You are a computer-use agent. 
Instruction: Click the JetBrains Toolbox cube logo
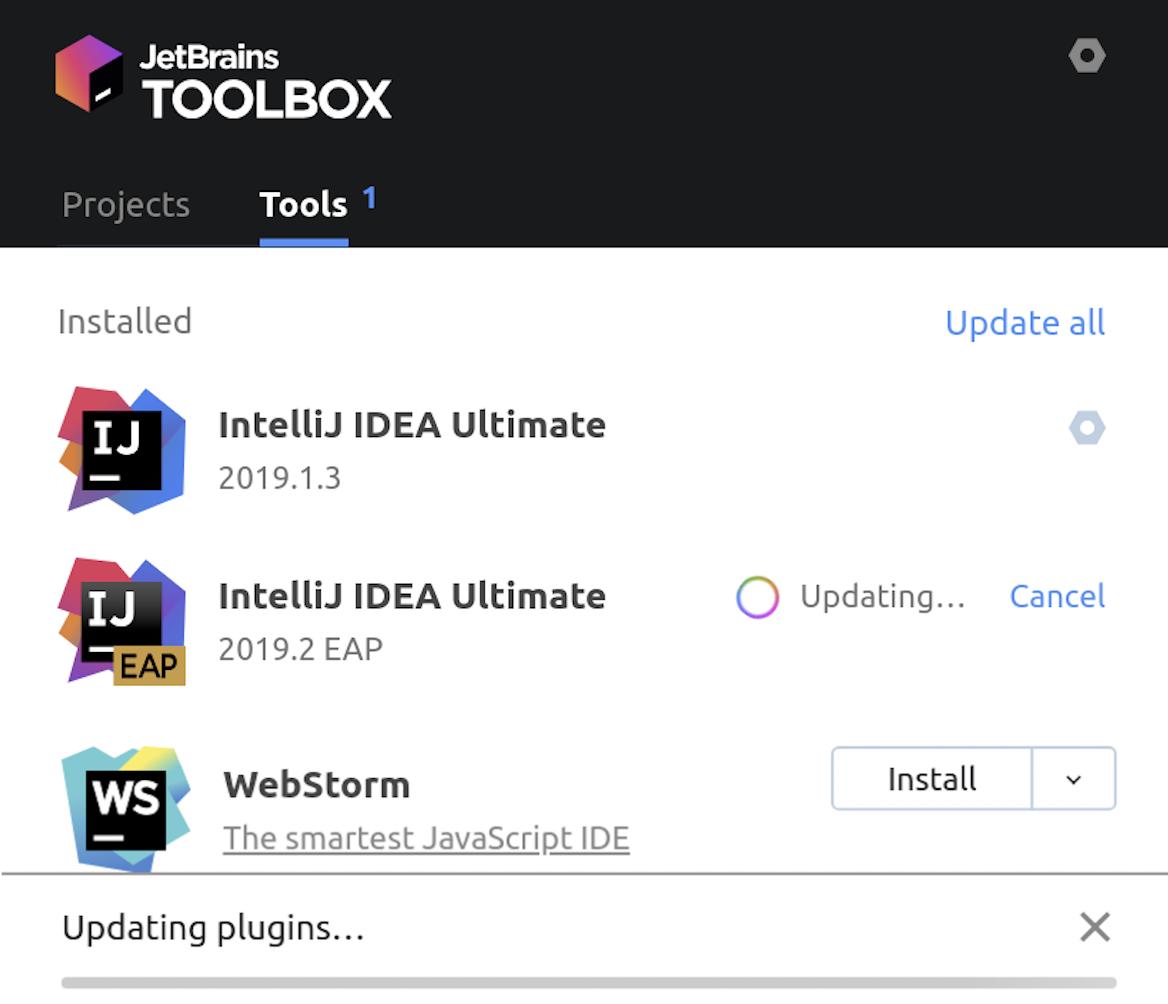89,74
